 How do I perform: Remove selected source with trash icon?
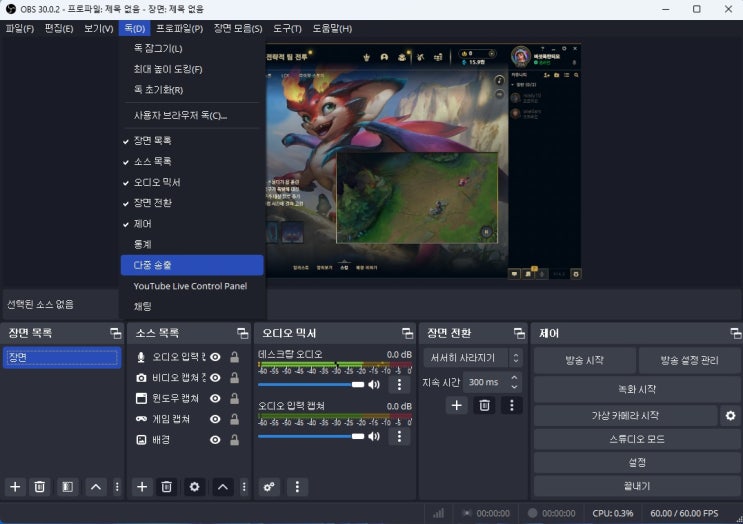(x=167, y=487)
